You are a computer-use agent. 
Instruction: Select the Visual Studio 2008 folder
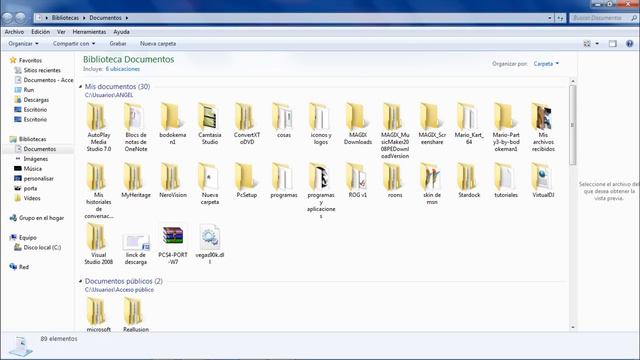click(98, 244)
